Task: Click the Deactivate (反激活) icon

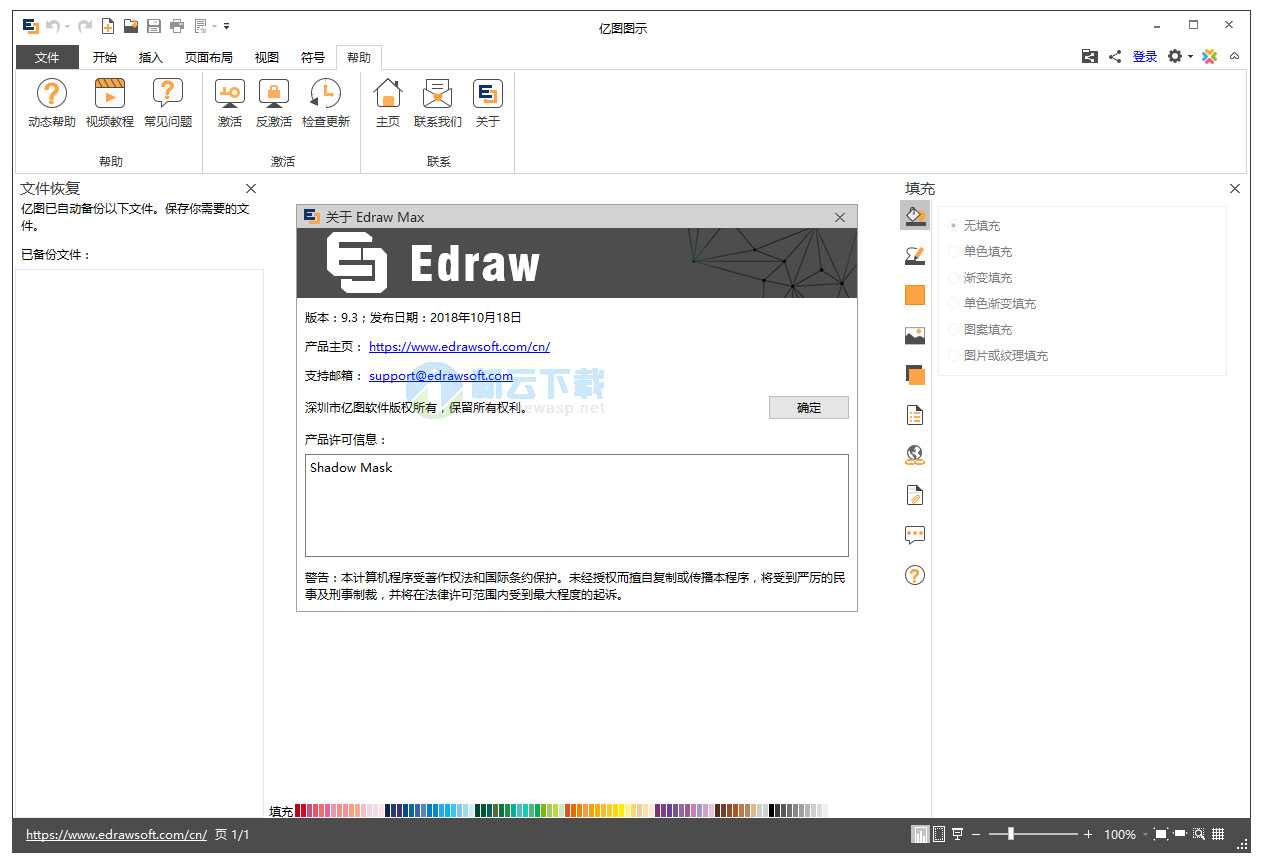Action: (273, 95)
